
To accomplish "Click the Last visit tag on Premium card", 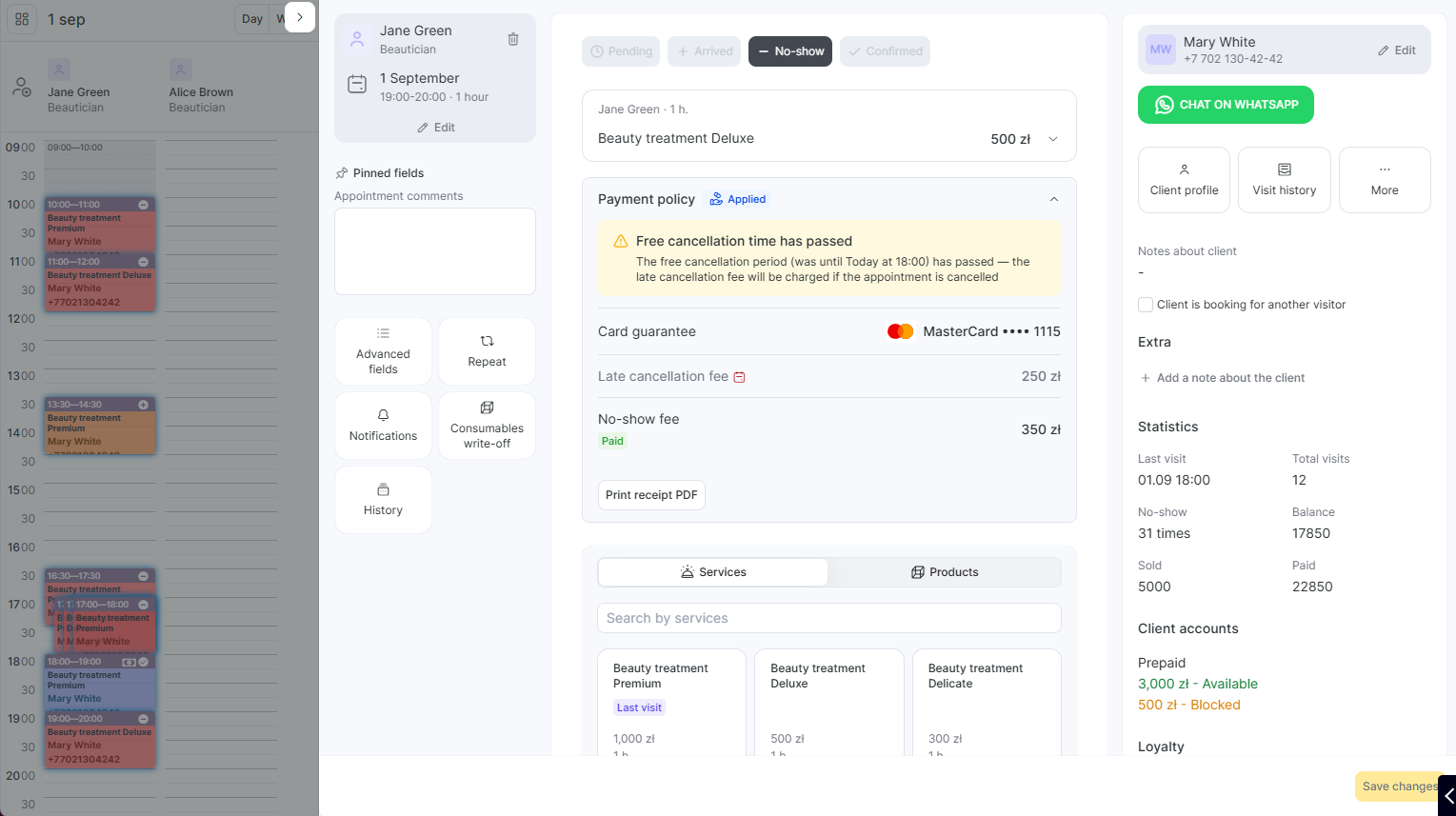I will pyautogui.click(x=639, y=707).
